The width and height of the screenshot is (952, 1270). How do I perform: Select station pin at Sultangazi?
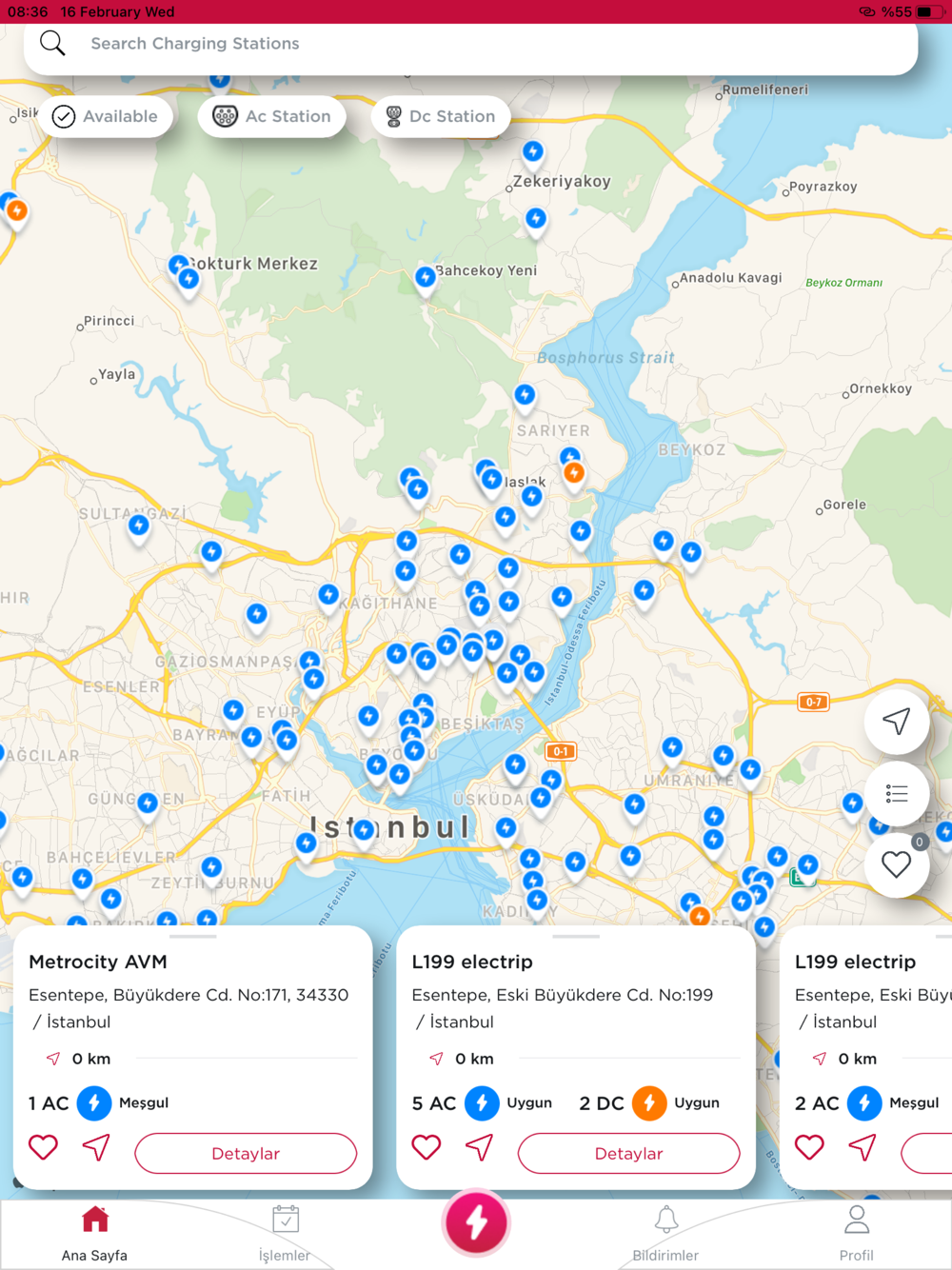click(x=139, y=526)
